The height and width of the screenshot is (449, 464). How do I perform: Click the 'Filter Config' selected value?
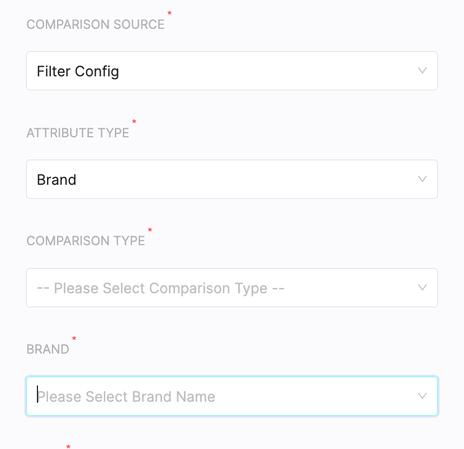(x=78, y=71)
